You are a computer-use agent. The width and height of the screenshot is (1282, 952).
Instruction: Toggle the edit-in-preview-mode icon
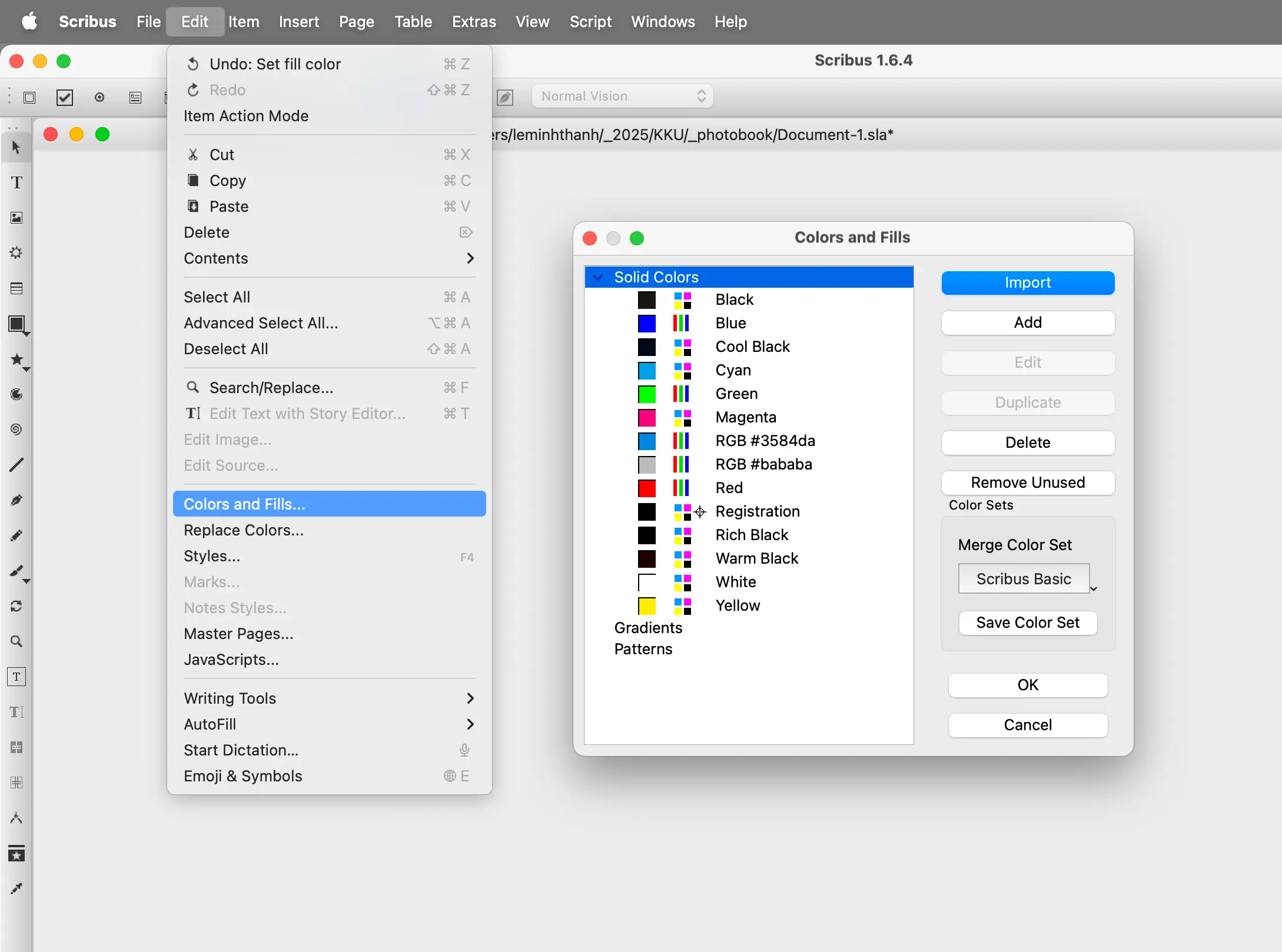coord(505,97)
